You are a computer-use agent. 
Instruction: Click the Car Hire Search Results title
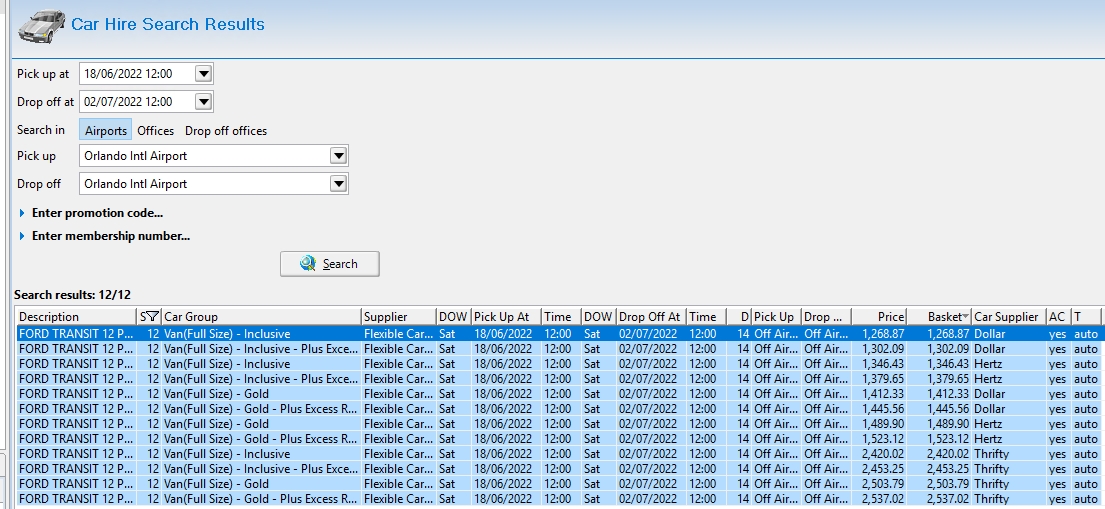pos(168,24)
